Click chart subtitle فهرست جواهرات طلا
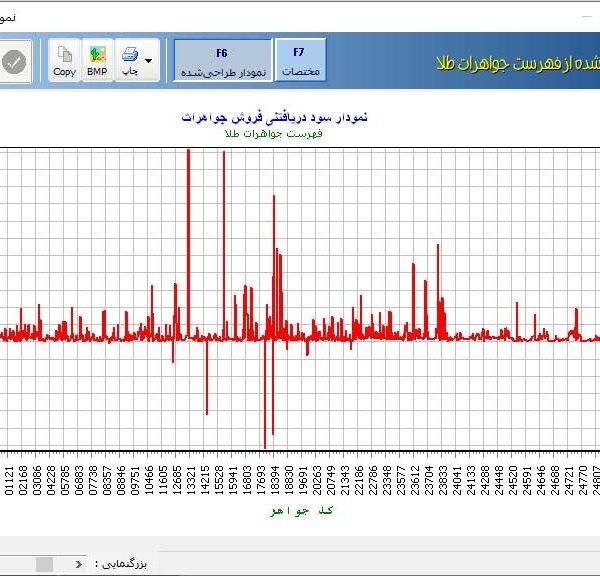The width and height of the screenshot is (600, 576). 274,134
